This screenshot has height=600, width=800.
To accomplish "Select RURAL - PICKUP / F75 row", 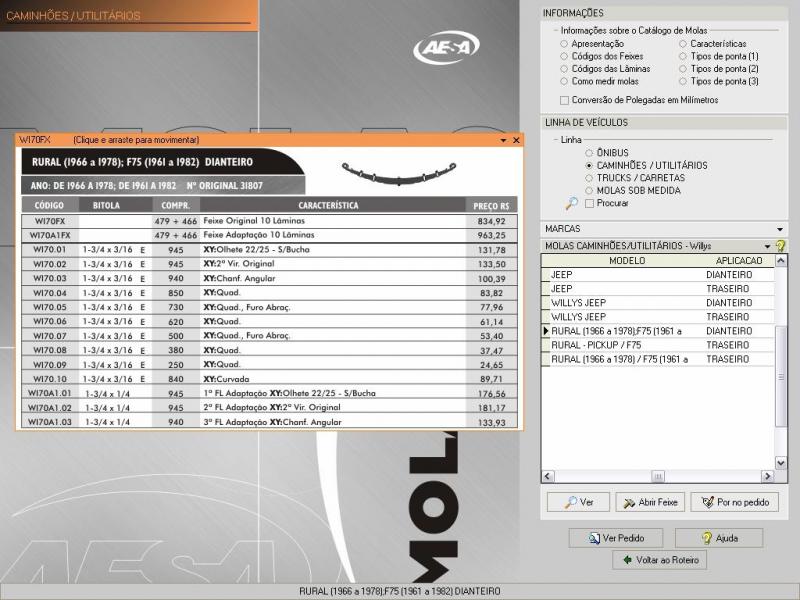I will [x=658, y=345].
